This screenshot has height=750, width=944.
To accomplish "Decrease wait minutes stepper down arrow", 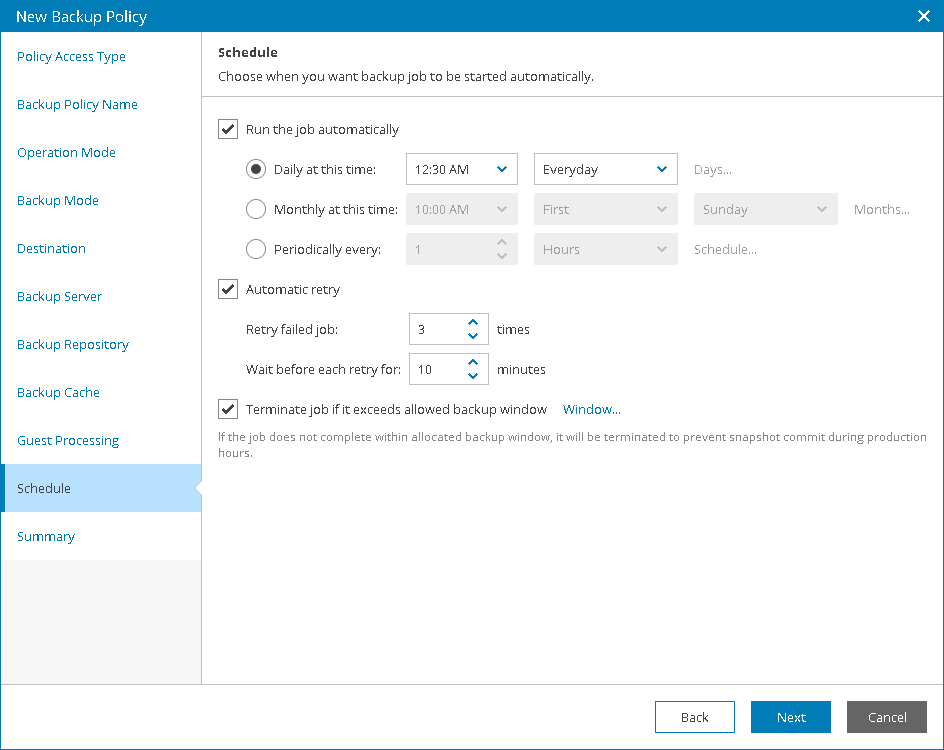I will click(474, 376).
